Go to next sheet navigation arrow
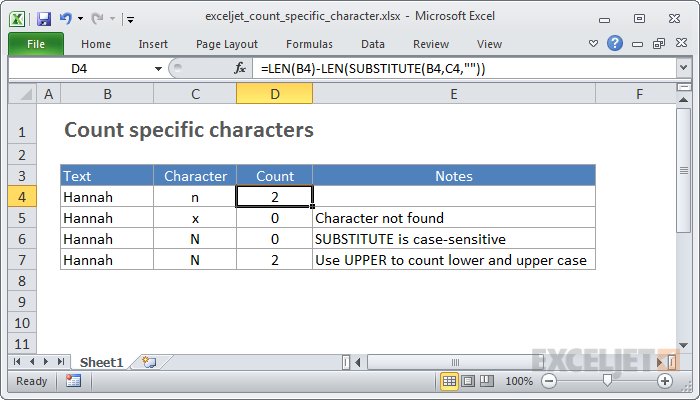700x400 pixels. point(47,361)
